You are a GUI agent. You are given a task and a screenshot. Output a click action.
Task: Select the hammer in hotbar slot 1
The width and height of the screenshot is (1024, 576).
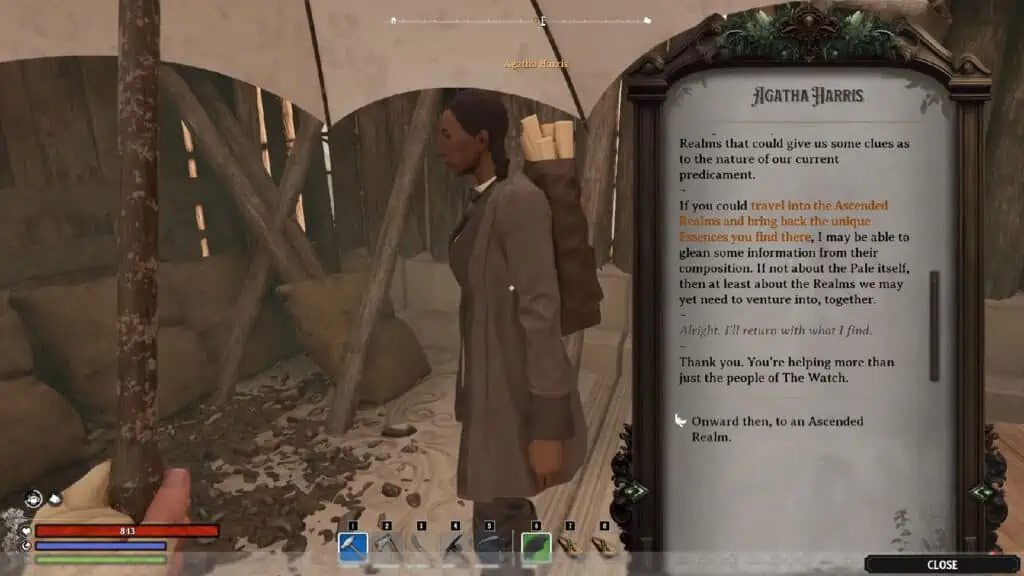coord(353,547)
